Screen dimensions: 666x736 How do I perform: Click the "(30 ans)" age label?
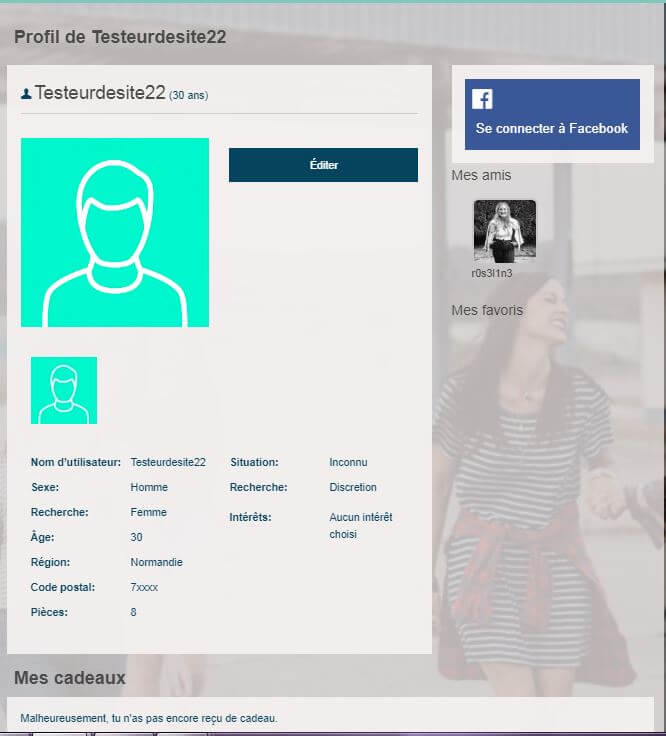click(x=189, y=95)
